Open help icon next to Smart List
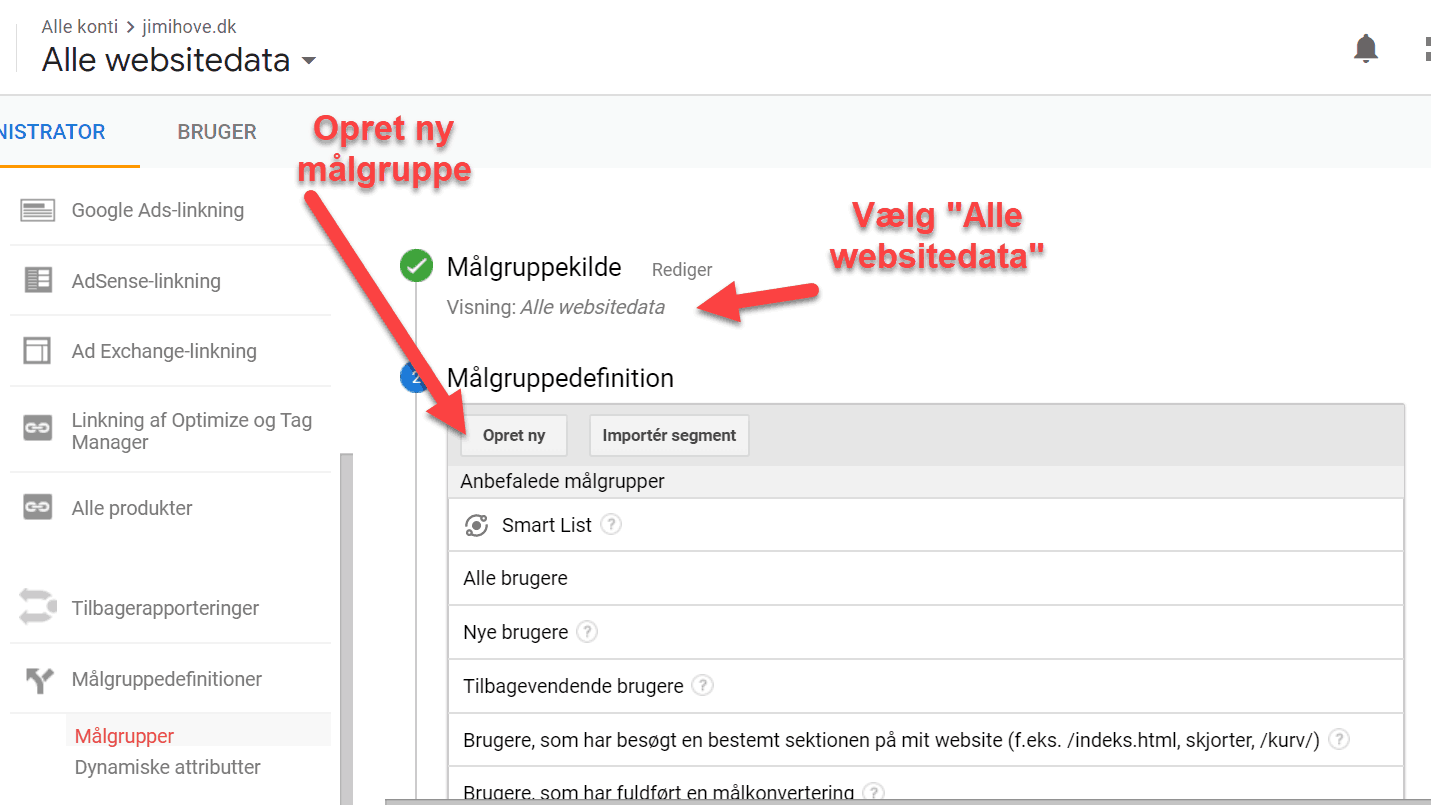 point(611,524)
